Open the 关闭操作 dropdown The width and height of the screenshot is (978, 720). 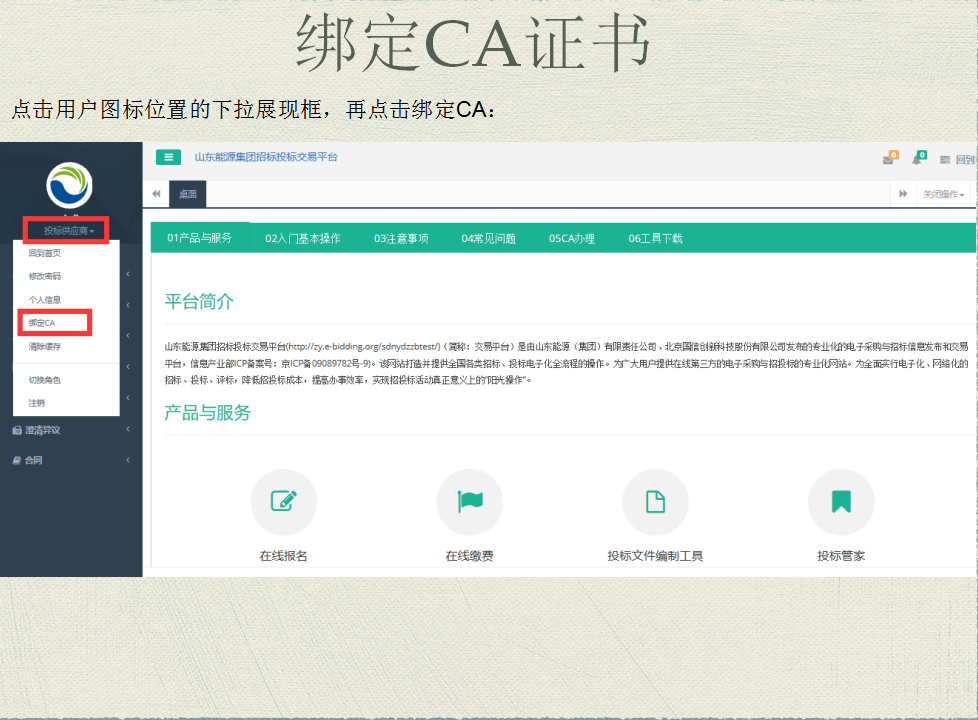tap(943, 194)
